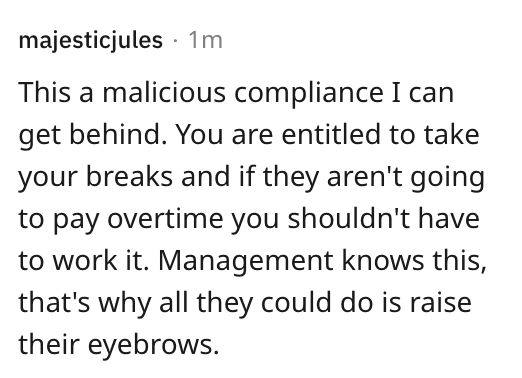
Task: Click the word "that's" in sixth line
Action: point(54,302)
